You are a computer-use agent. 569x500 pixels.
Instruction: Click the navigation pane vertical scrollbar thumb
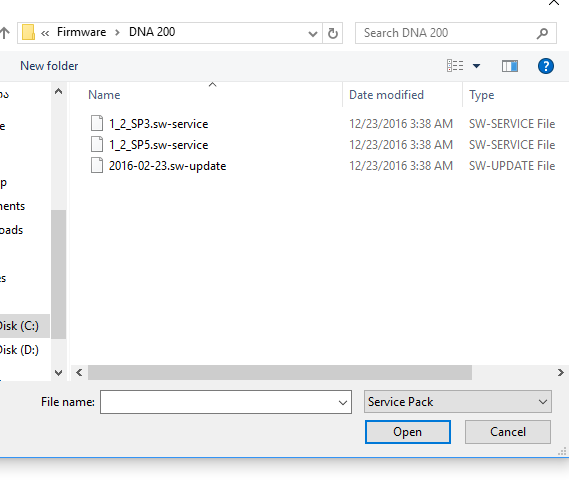pyautogui.click(x=58, y=274)
